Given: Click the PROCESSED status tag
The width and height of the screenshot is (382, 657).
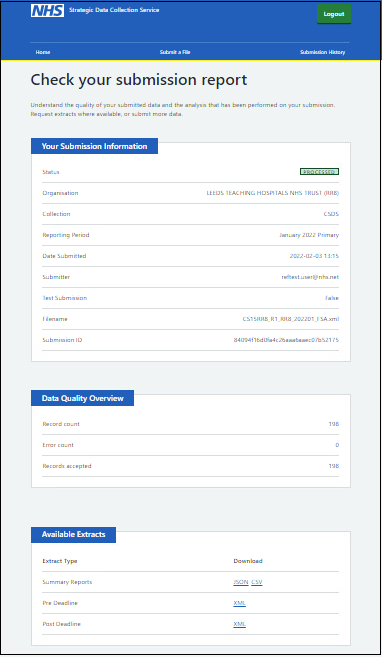Looking at the screenshot, I should point(319,172).
